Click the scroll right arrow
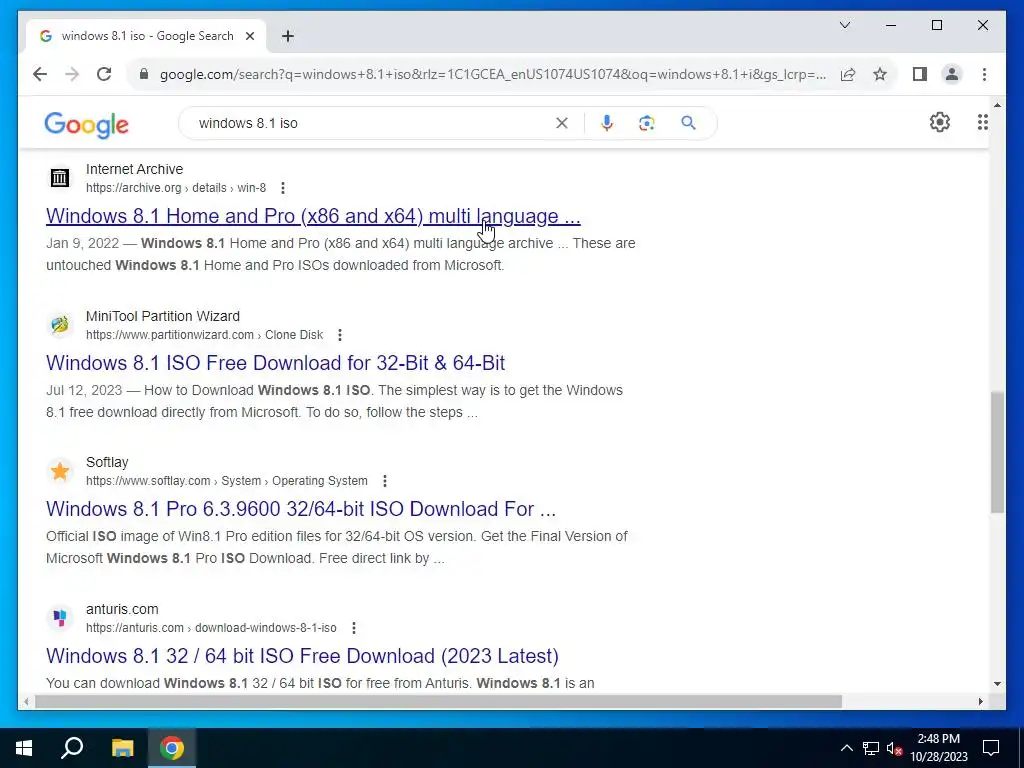 tap(980, 702)
